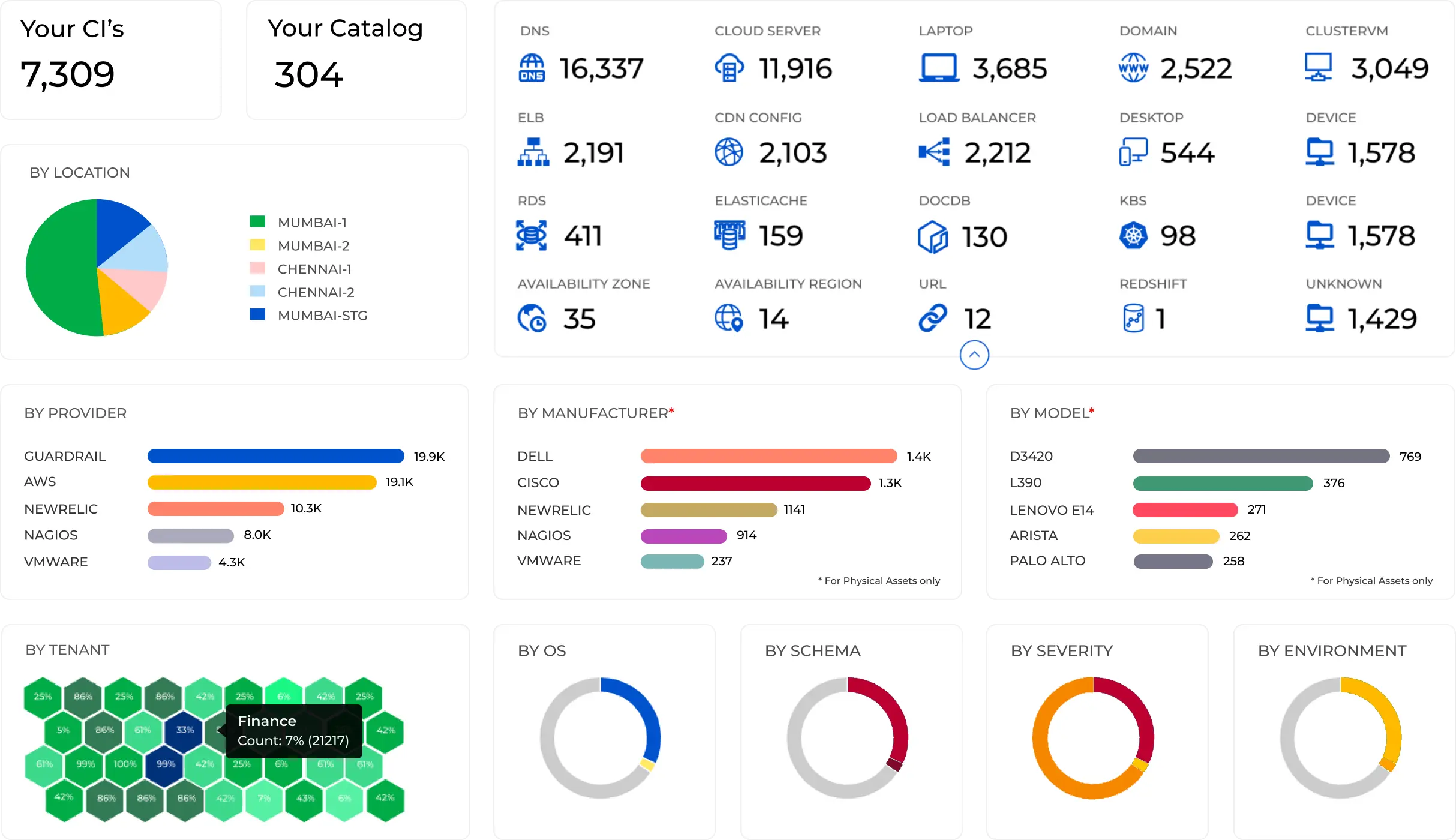Click the LENOVO E14 model bar

tap(1185, 509)
